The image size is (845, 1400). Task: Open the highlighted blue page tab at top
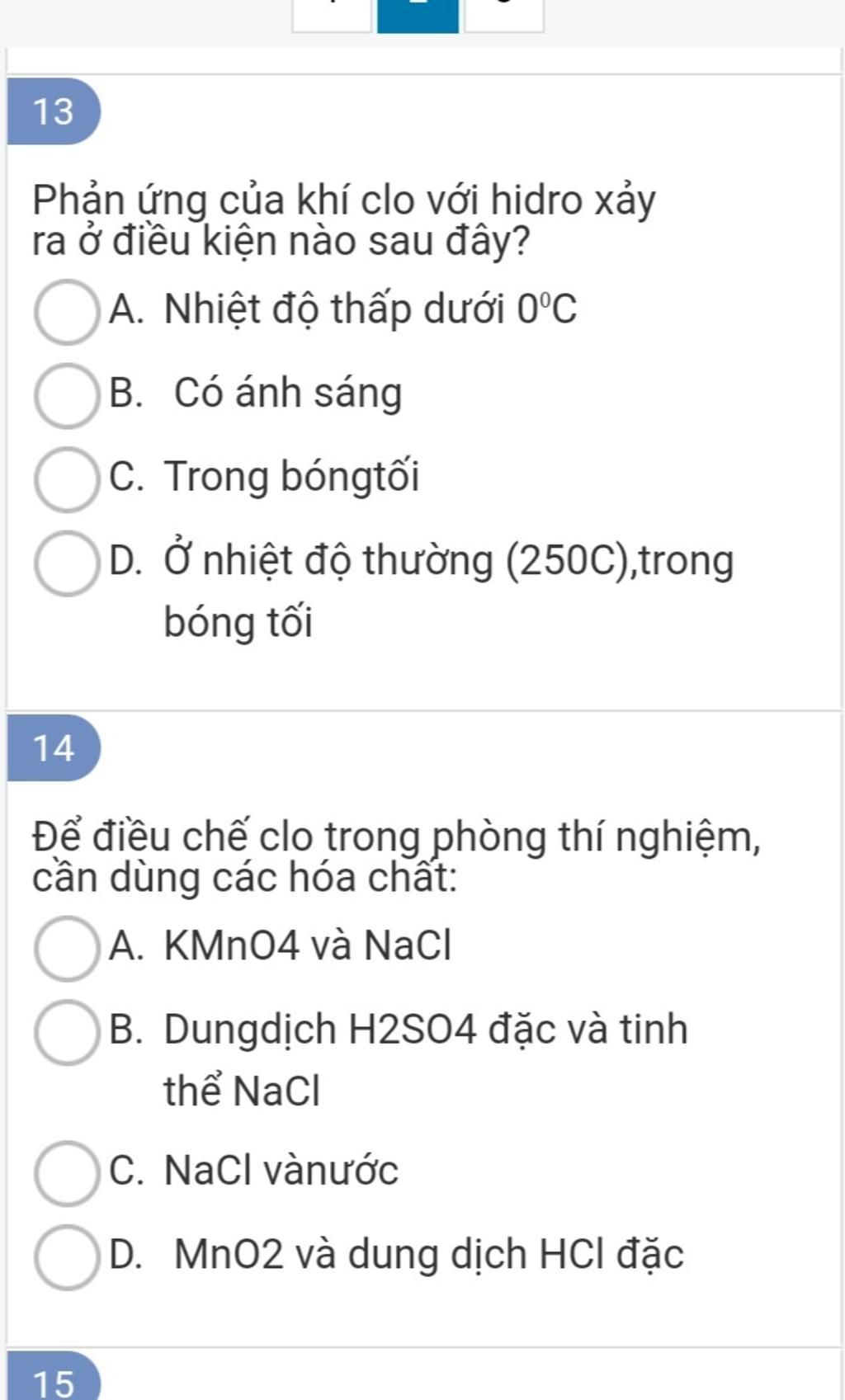pos(418,16)
